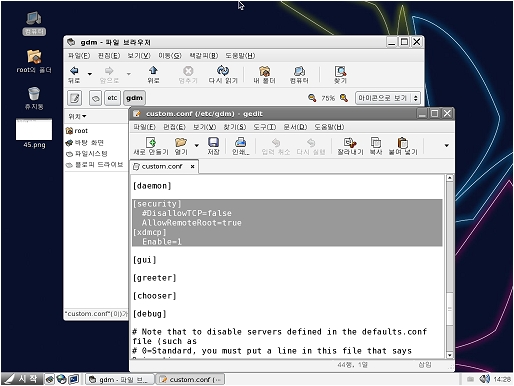
Task: Click the Print icon in gedit toolbar
Action: pyautogui.click(x=240, y=142)
